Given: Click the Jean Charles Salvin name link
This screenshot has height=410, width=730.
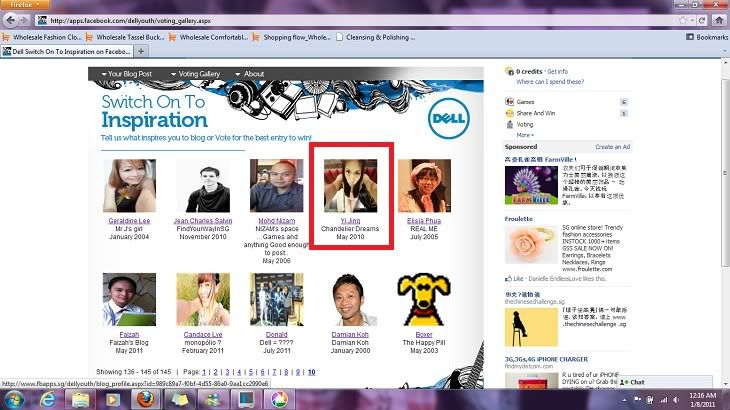Looking at the screenshot, I should coord(203,221).
